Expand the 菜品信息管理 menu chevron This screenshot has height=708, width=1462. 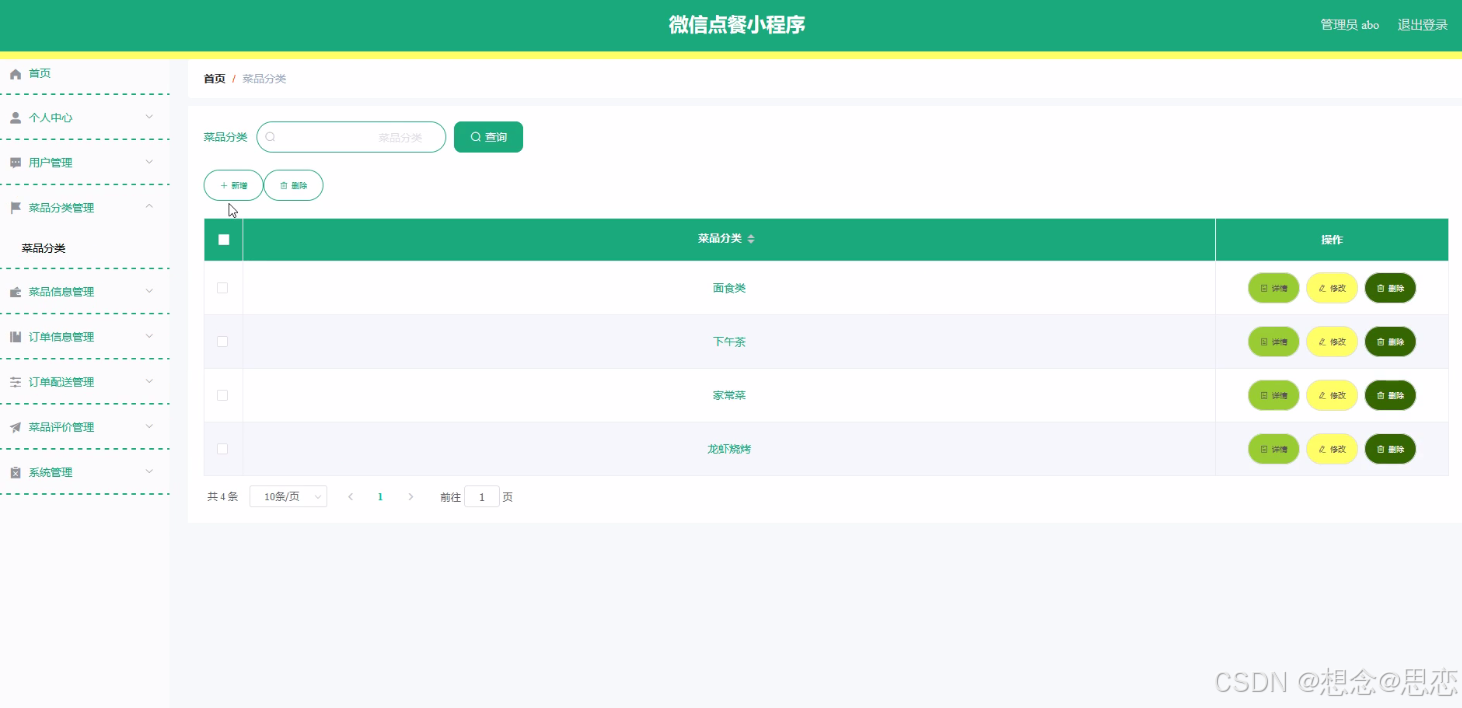[x=149, y=291]
